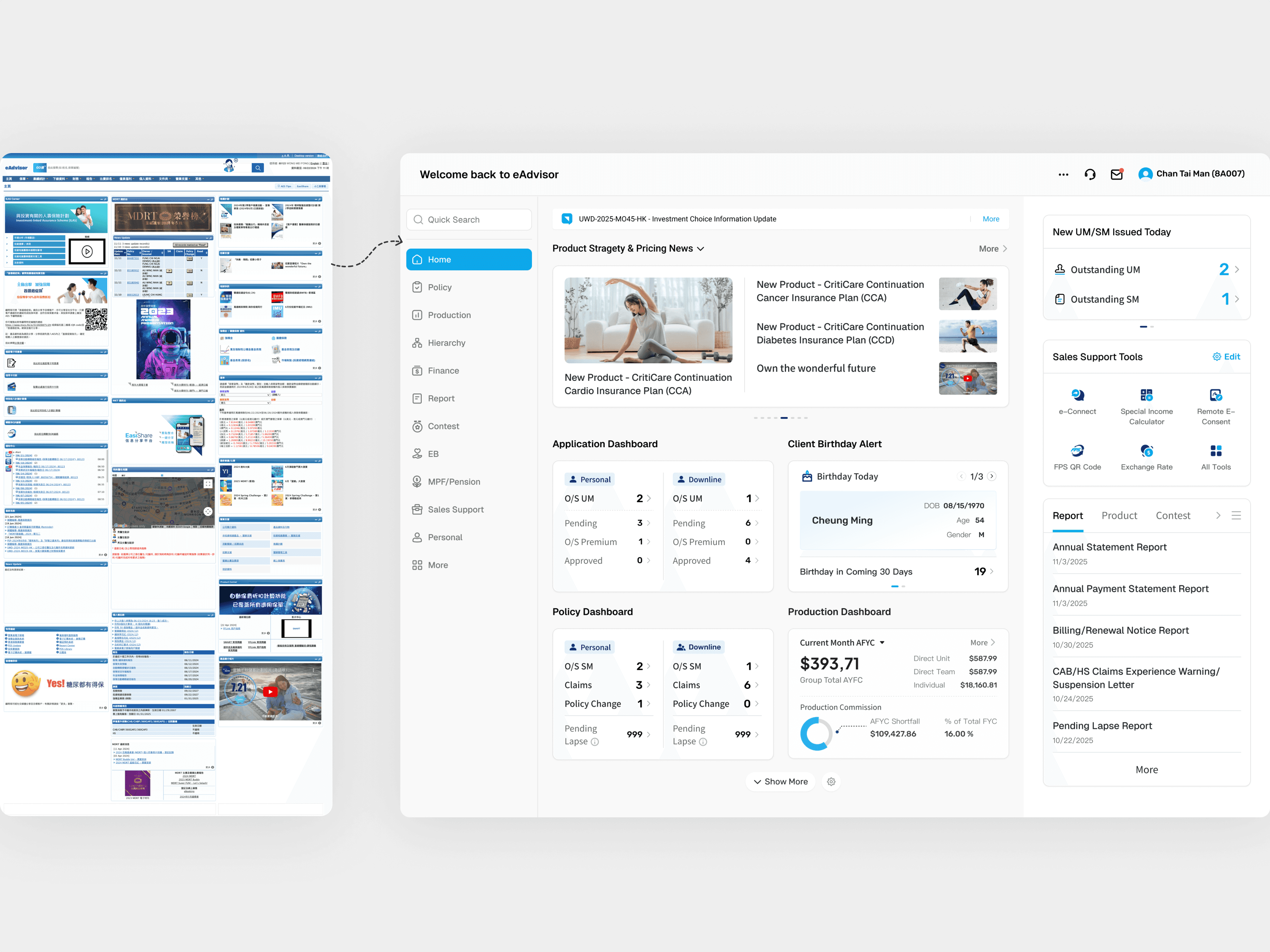Open the mail inbox icon
This screenshot has width=1270, height=952.
pyautogui.click(x=1116, y=174)
